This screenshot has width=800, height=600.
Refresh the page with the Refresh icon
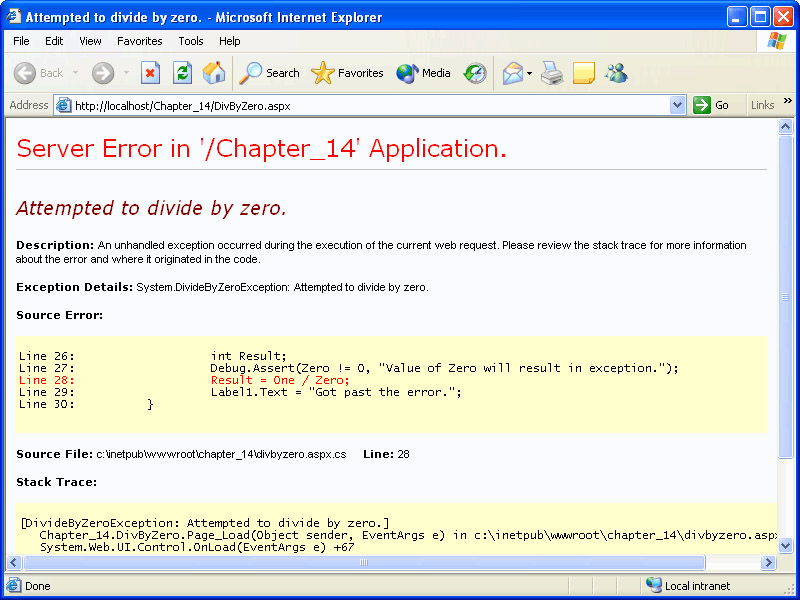coord(182,73)
